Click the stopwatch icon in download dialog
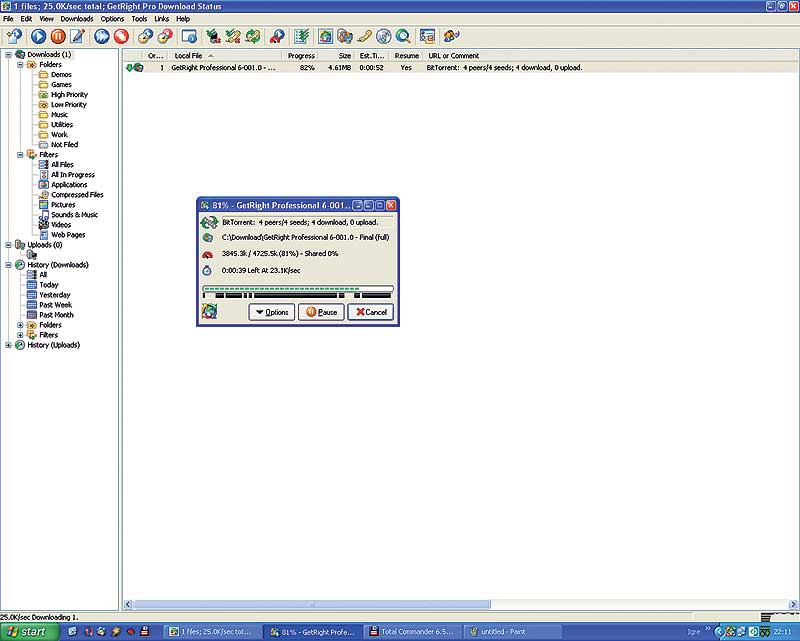Screen dimensions: 800x641 207,270
